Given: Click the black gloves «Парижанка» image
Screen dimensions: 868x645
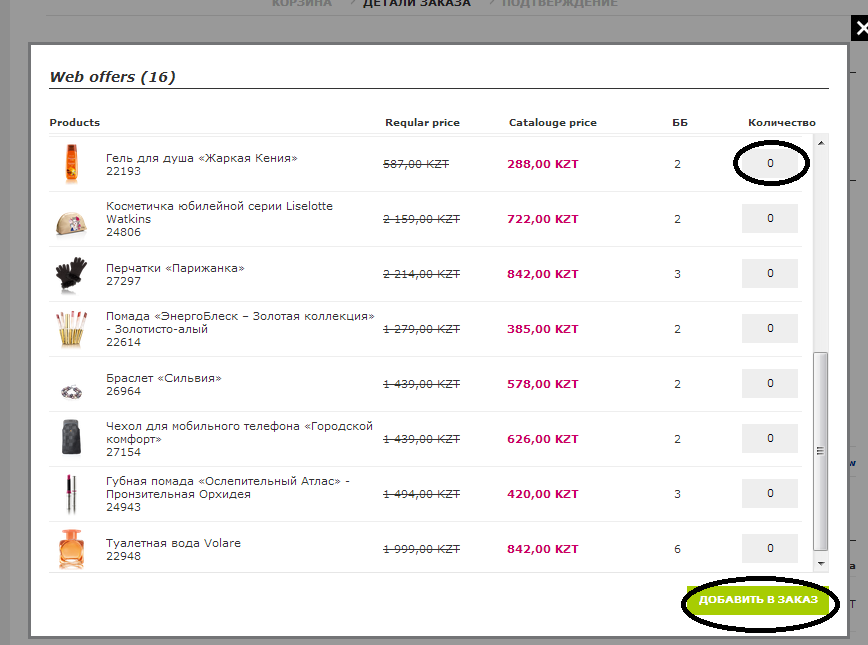Looking at the screenshot, I should (x=71, y=275).
